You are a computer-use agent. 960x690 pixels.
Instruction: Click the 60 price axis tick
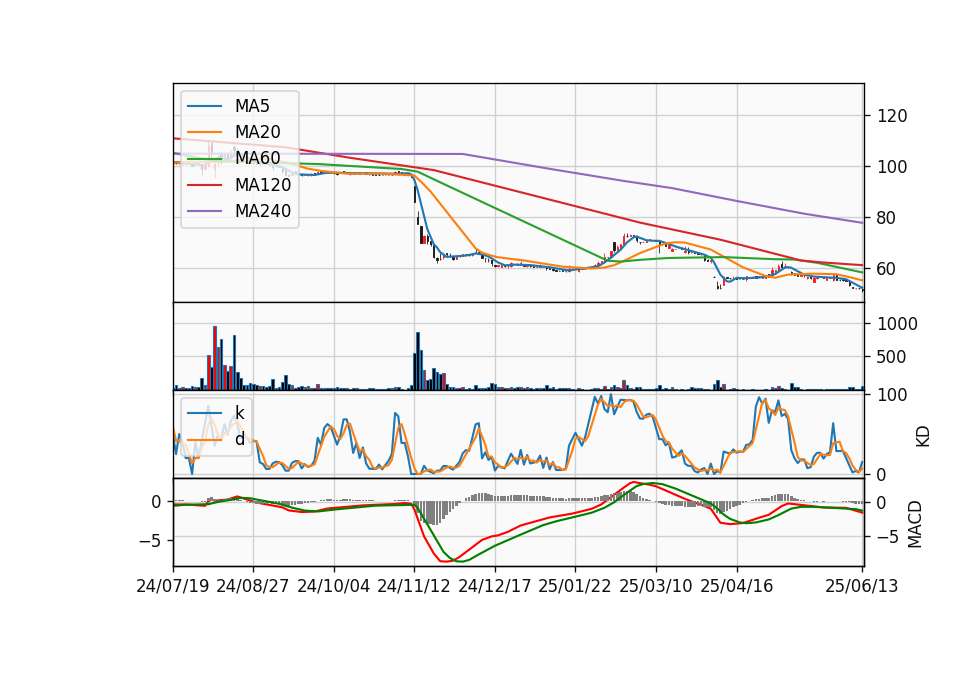pos(887,268)
